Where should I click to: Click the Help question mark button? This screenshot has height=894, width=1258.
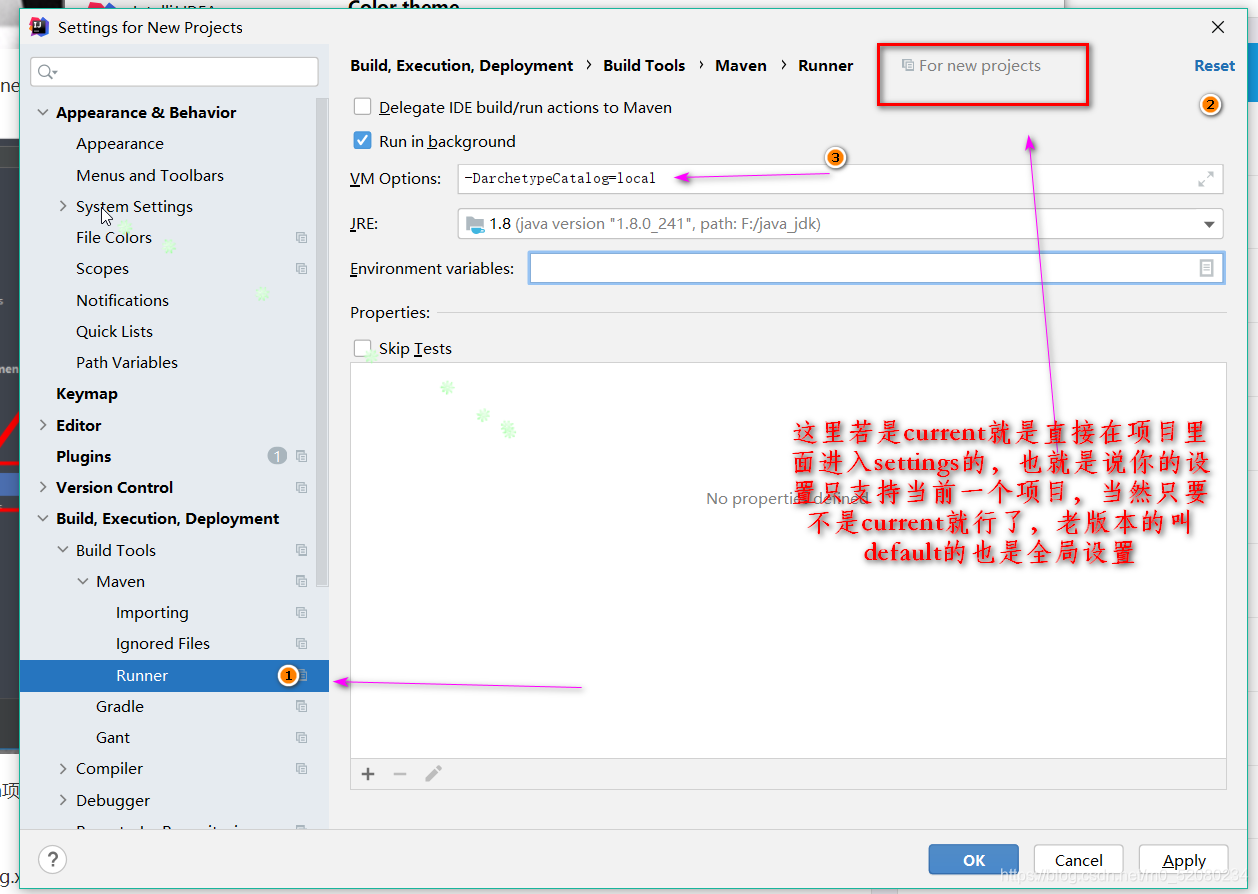click(52, 859)
